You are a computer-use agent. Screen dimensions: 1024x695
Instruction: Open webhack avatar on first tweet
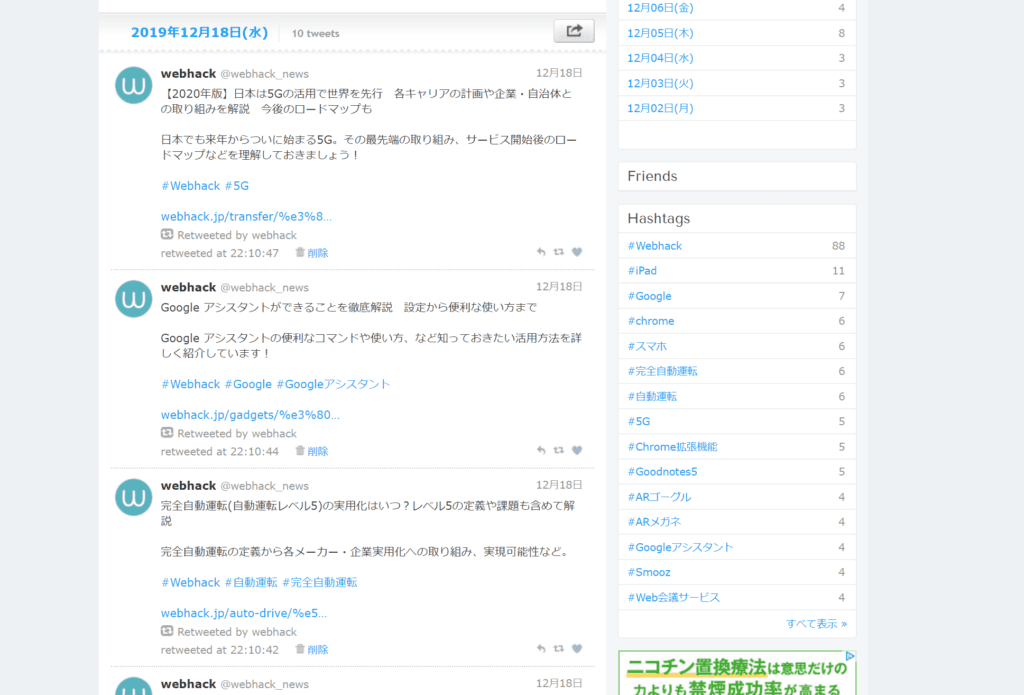133,86
